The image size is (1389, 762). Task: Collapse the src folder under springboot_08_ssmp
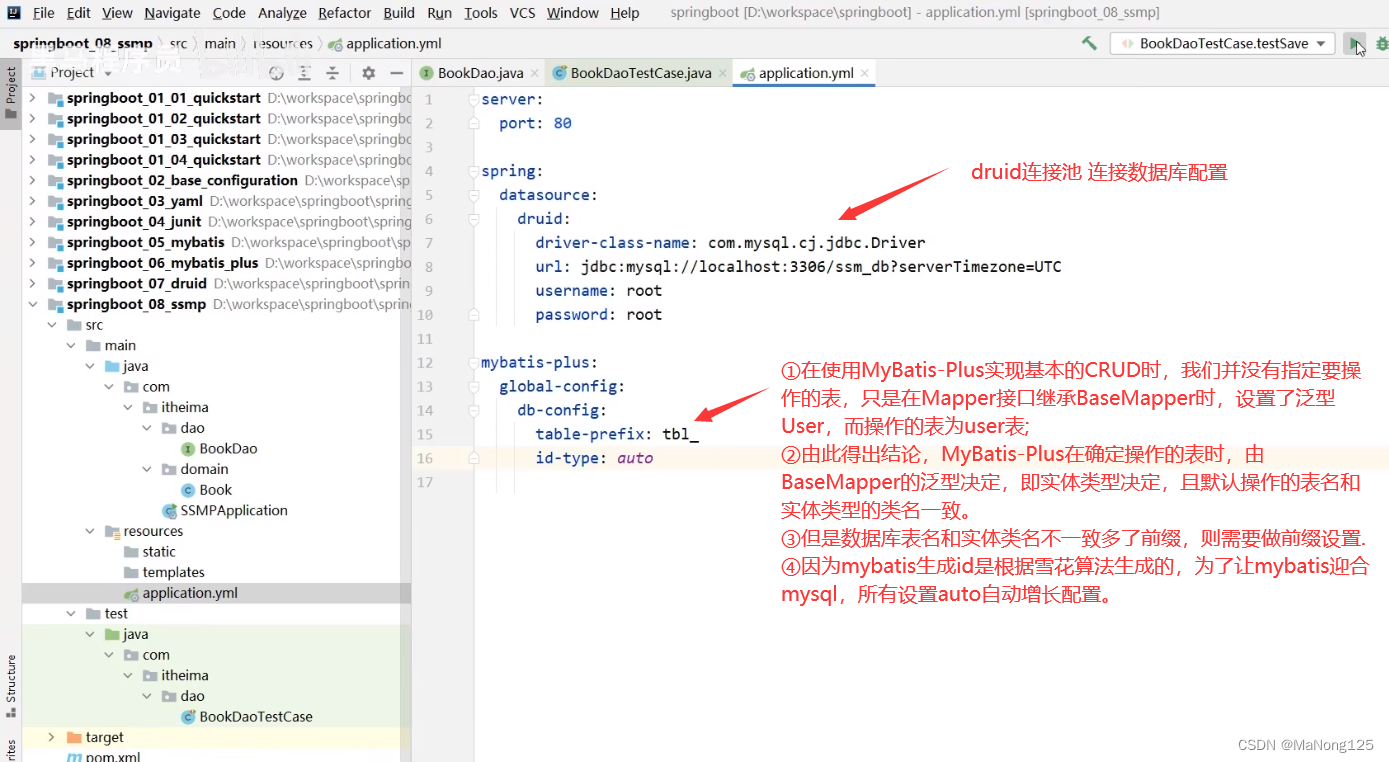[x=52, y=325]
